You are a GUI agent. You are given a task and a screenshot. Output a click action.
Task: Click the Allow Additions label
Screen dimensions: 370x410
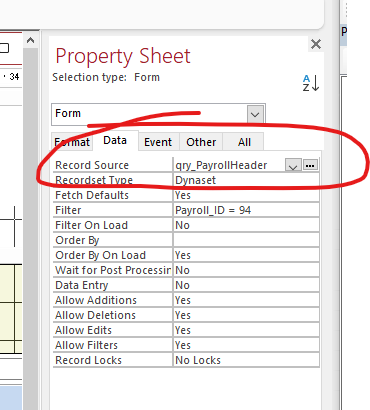tap(96, 300)
